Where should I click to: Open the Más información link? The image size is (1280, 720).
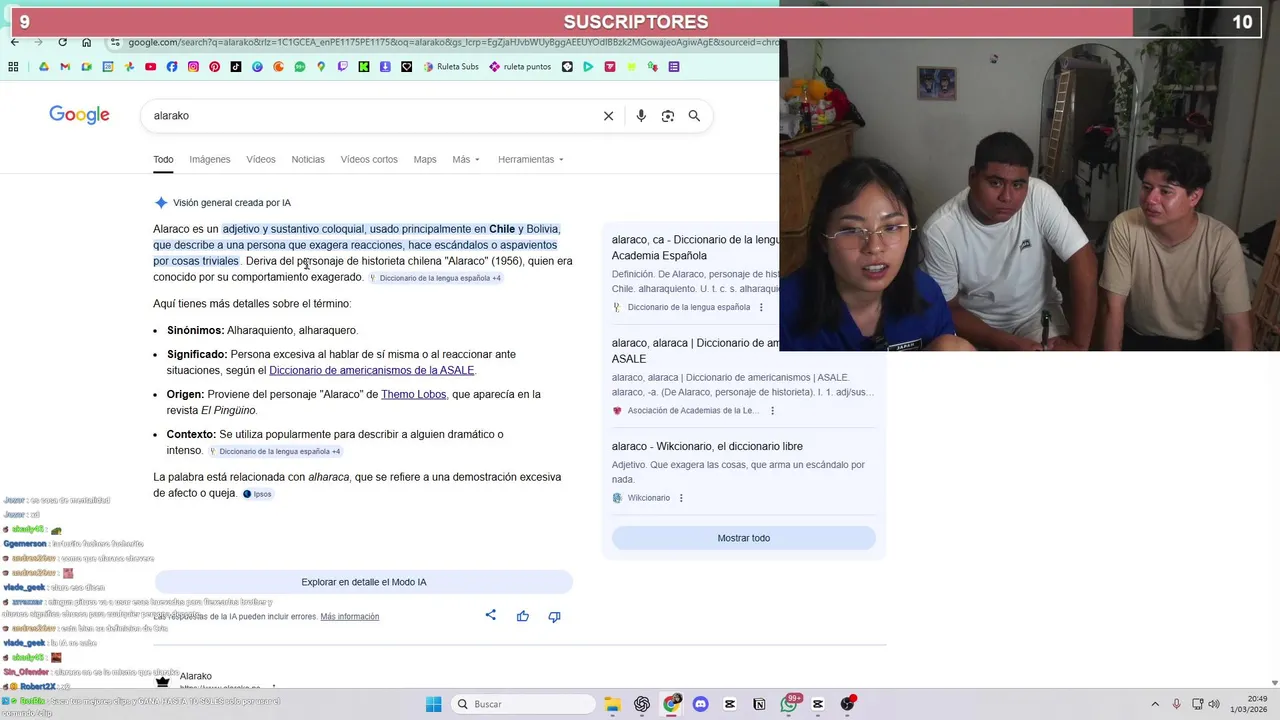coord(350,617)
